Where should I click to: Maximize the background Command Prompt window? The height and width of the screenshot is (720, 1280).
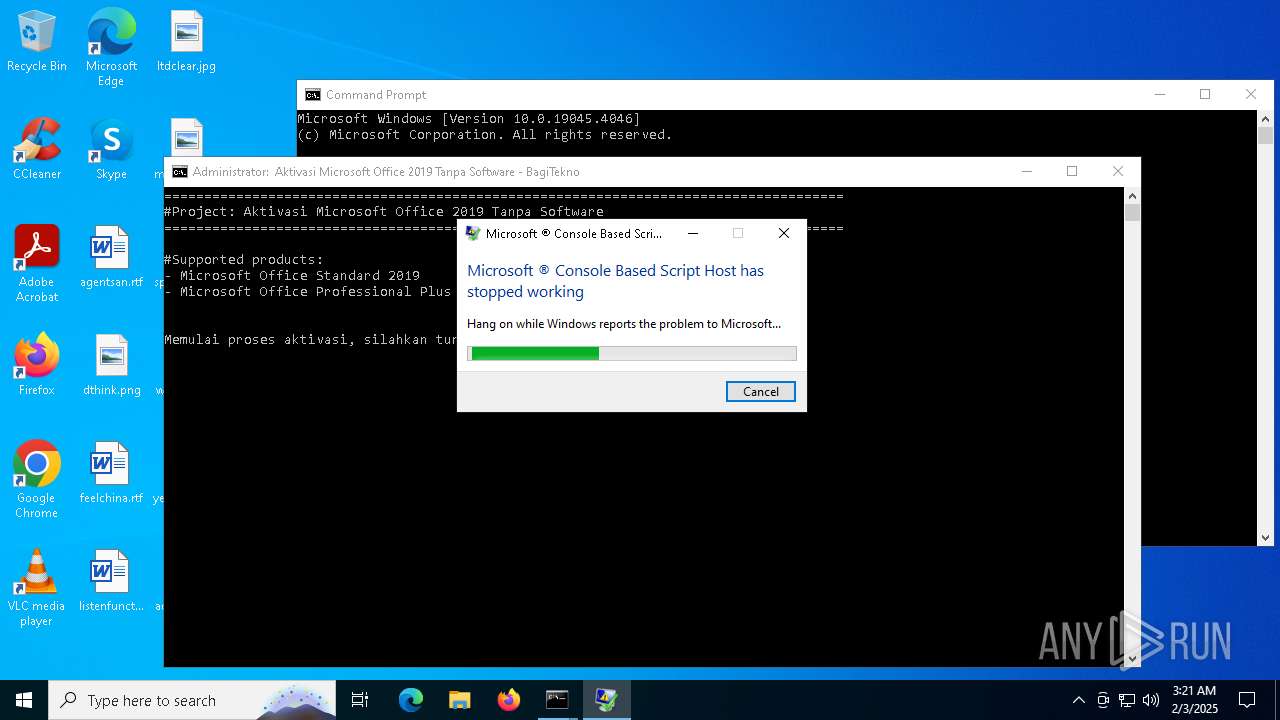[1205, 95]
